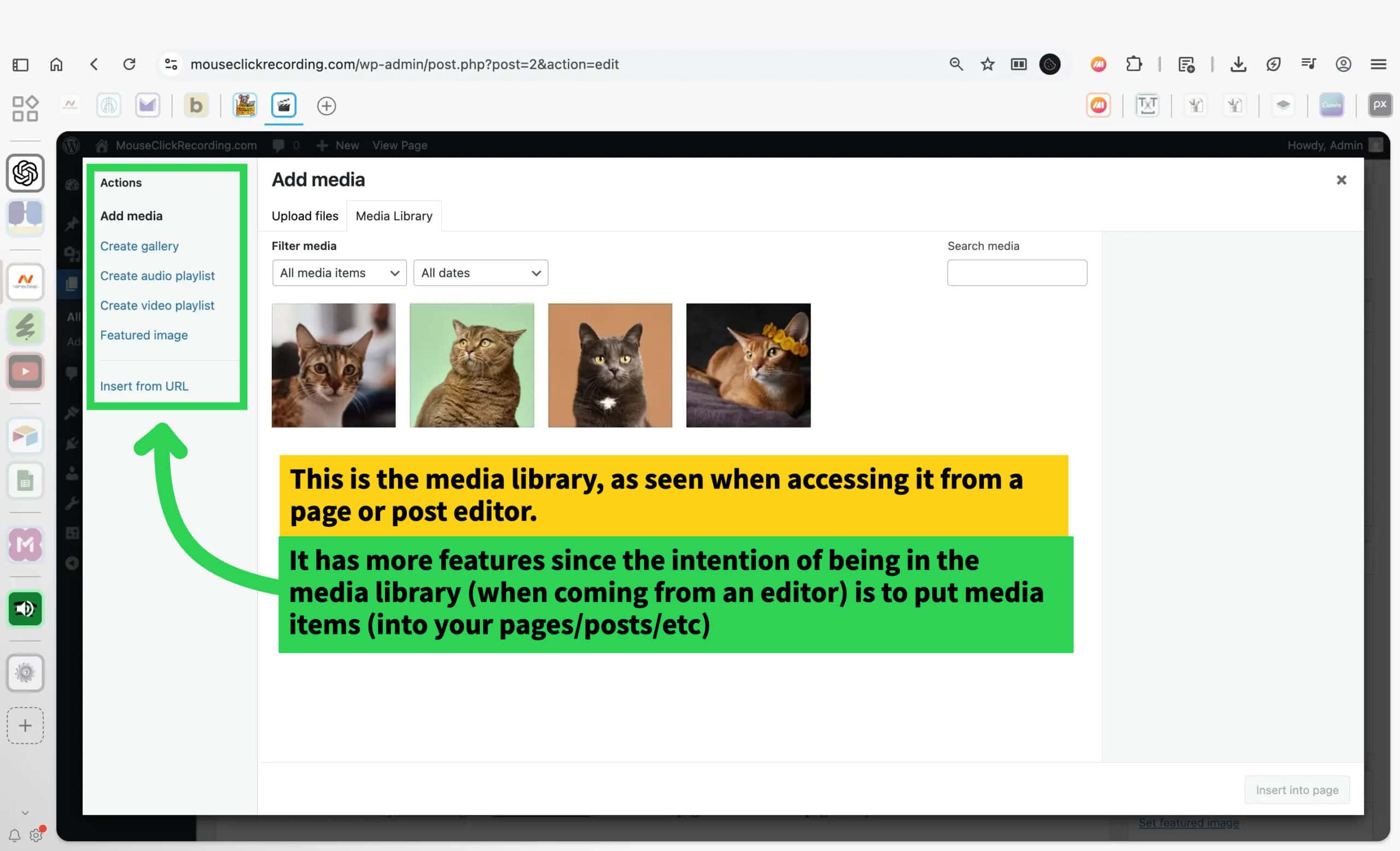Click the Search media input field
Screen dimensions: 1400x851
(x=1017, y=273)
